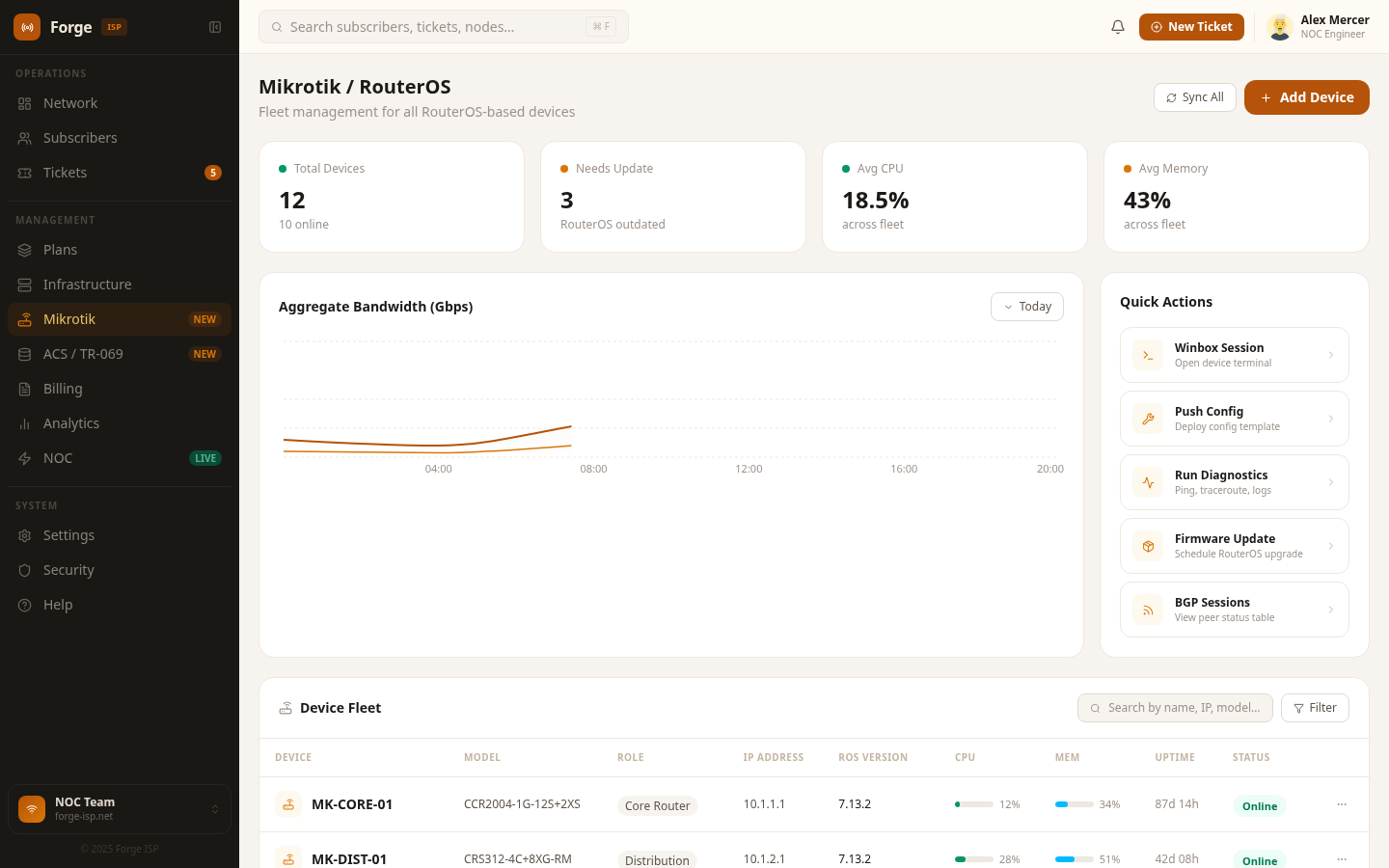
Task: Open the device fleet Filter
Action: point(1315,708)
